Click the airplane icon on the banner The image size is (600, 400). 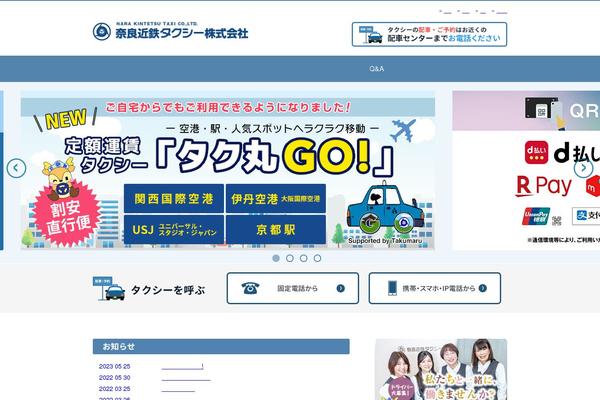403,130
